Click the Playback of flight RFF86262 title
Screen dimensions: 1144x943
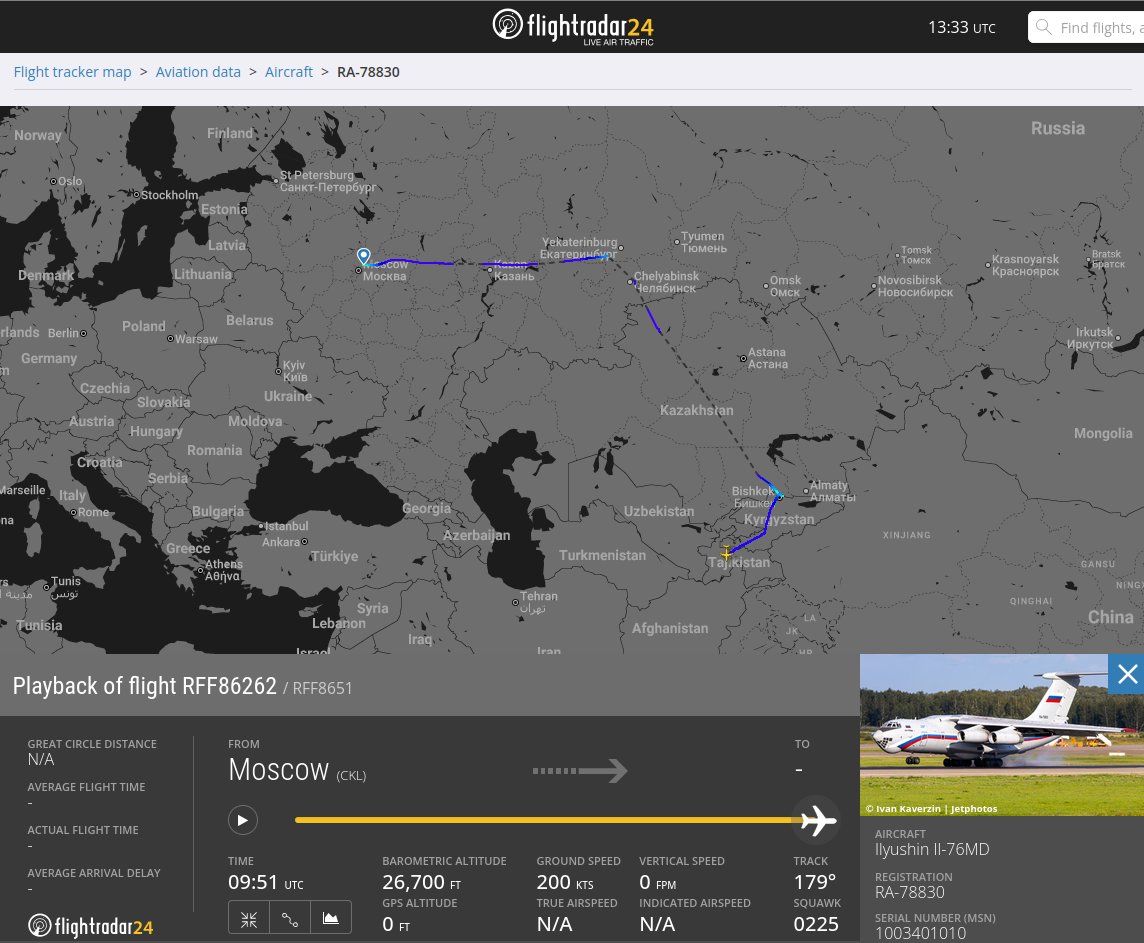144,686
